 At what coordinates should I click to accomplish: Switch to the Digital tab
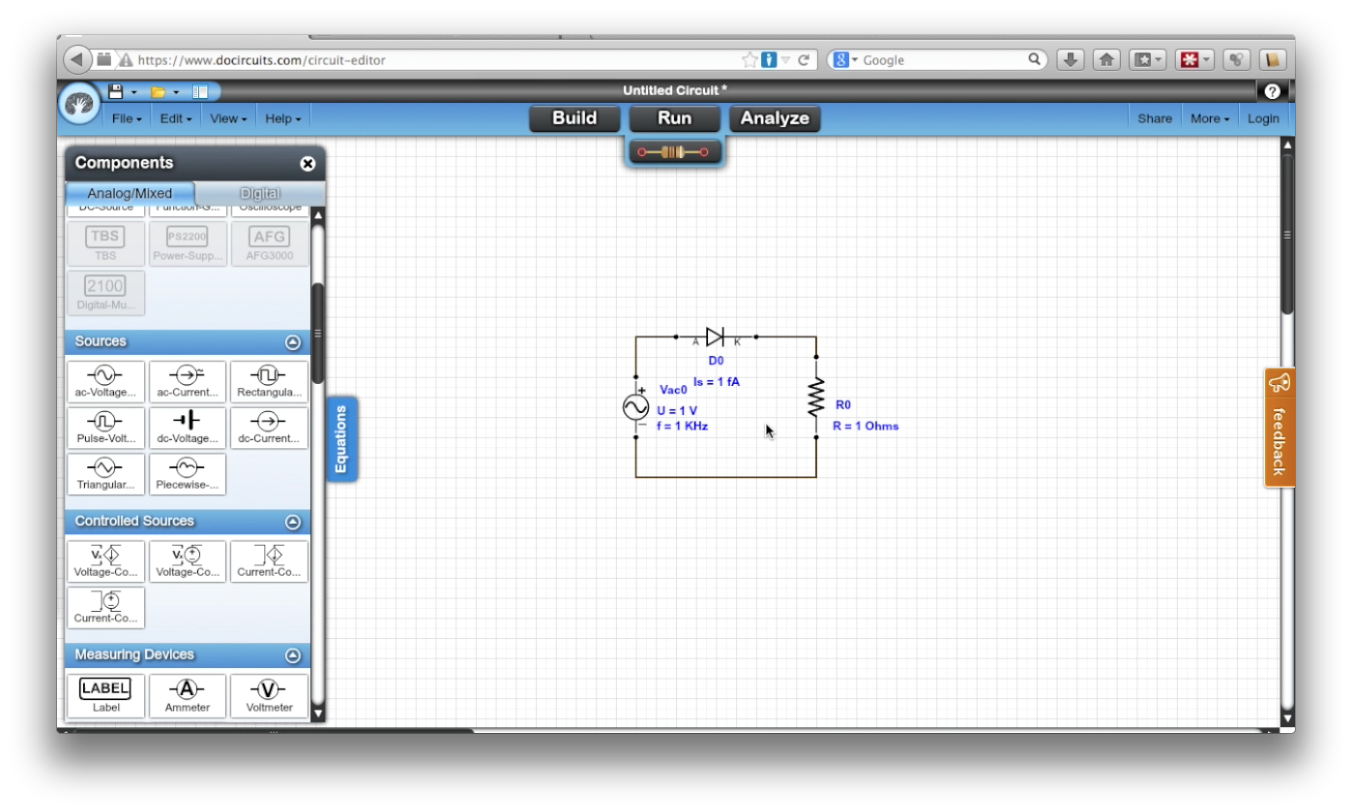pos(260,193)
